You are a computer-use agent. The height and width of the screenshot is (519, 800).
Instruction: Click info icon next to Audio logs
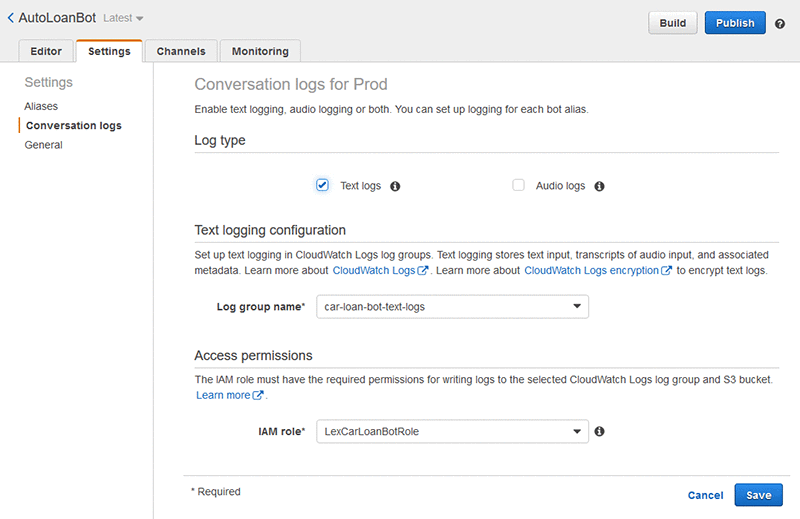599,186
